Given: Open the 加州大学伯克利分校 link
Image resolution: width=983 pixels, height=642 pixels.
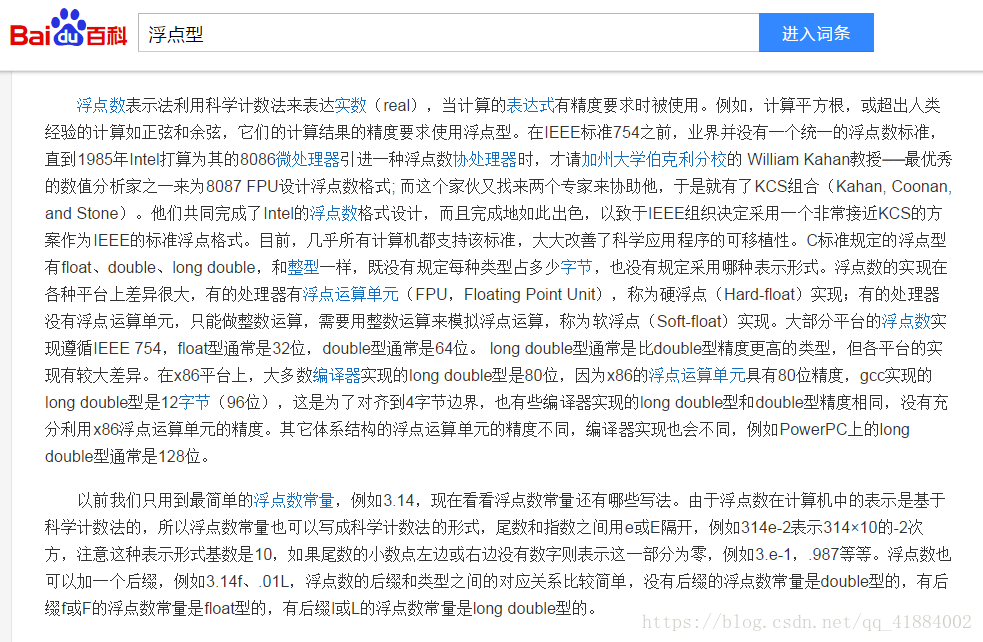Looking at the screenshot, I should coord(654,159).
